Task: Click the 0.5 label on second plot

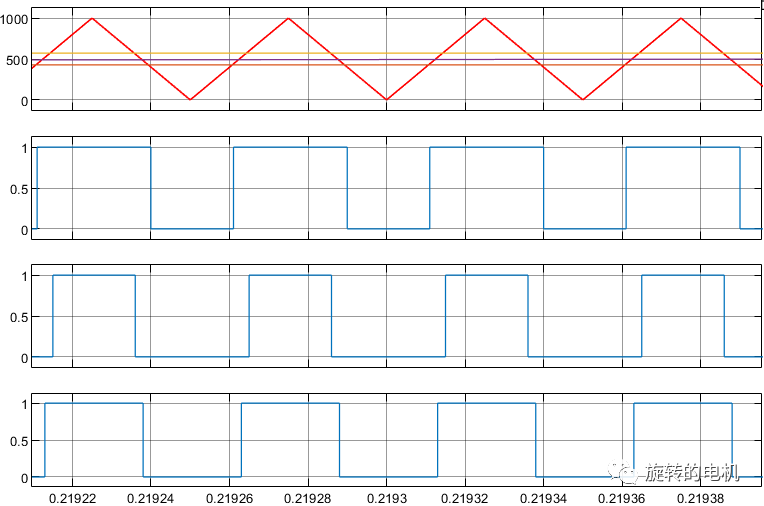Action: [19, 189]
